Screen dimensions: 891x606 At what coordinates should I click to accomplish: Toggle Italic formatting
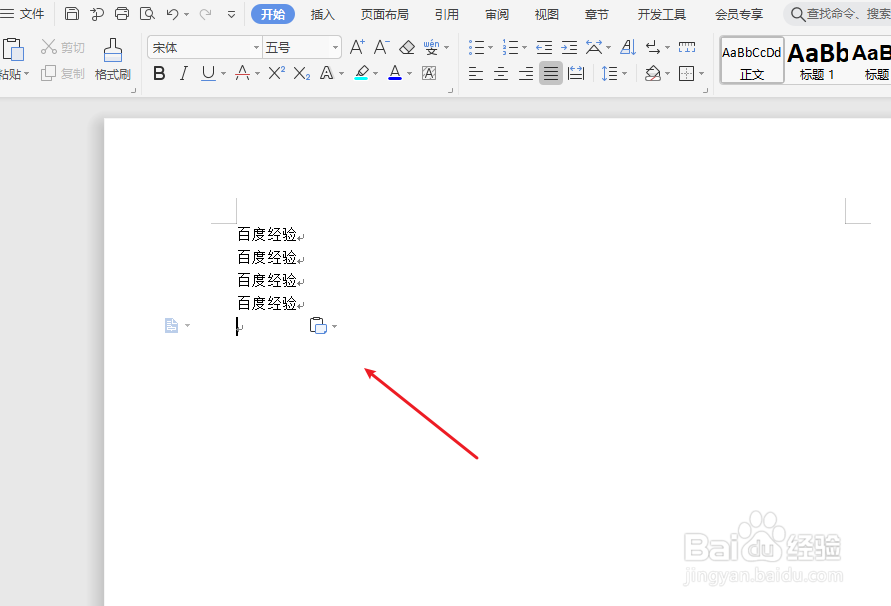click(x=184, y=73)
